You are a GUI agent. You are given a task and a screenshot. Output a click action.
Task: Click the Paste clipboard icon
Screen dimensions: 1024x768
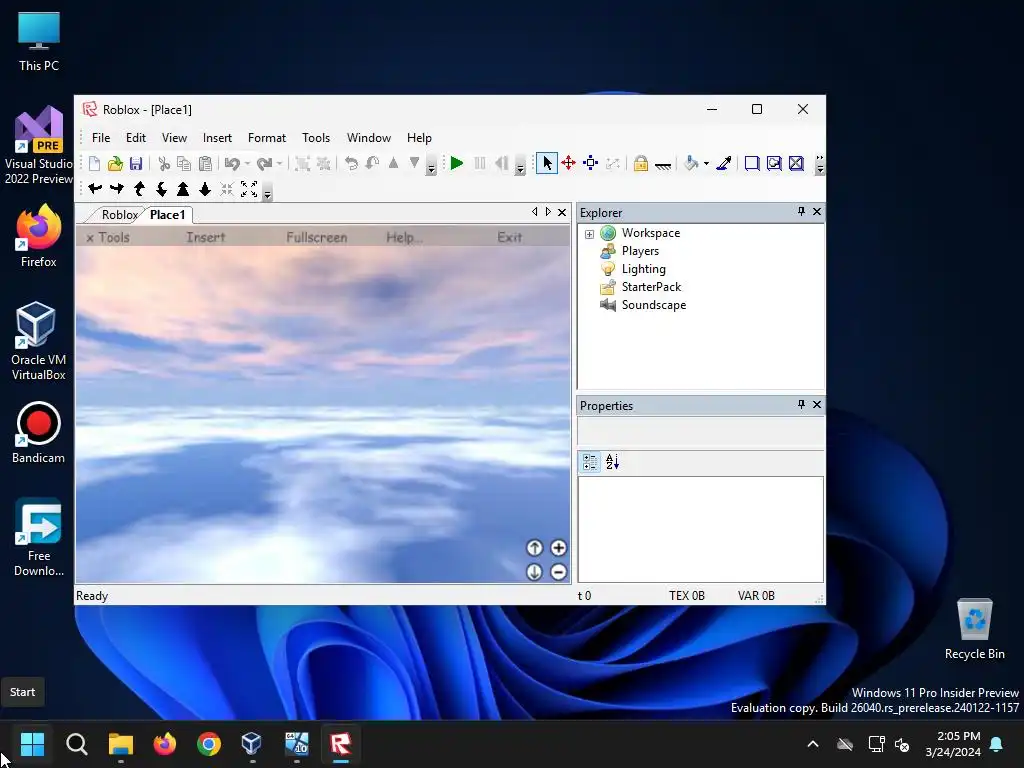coord(205,163)
